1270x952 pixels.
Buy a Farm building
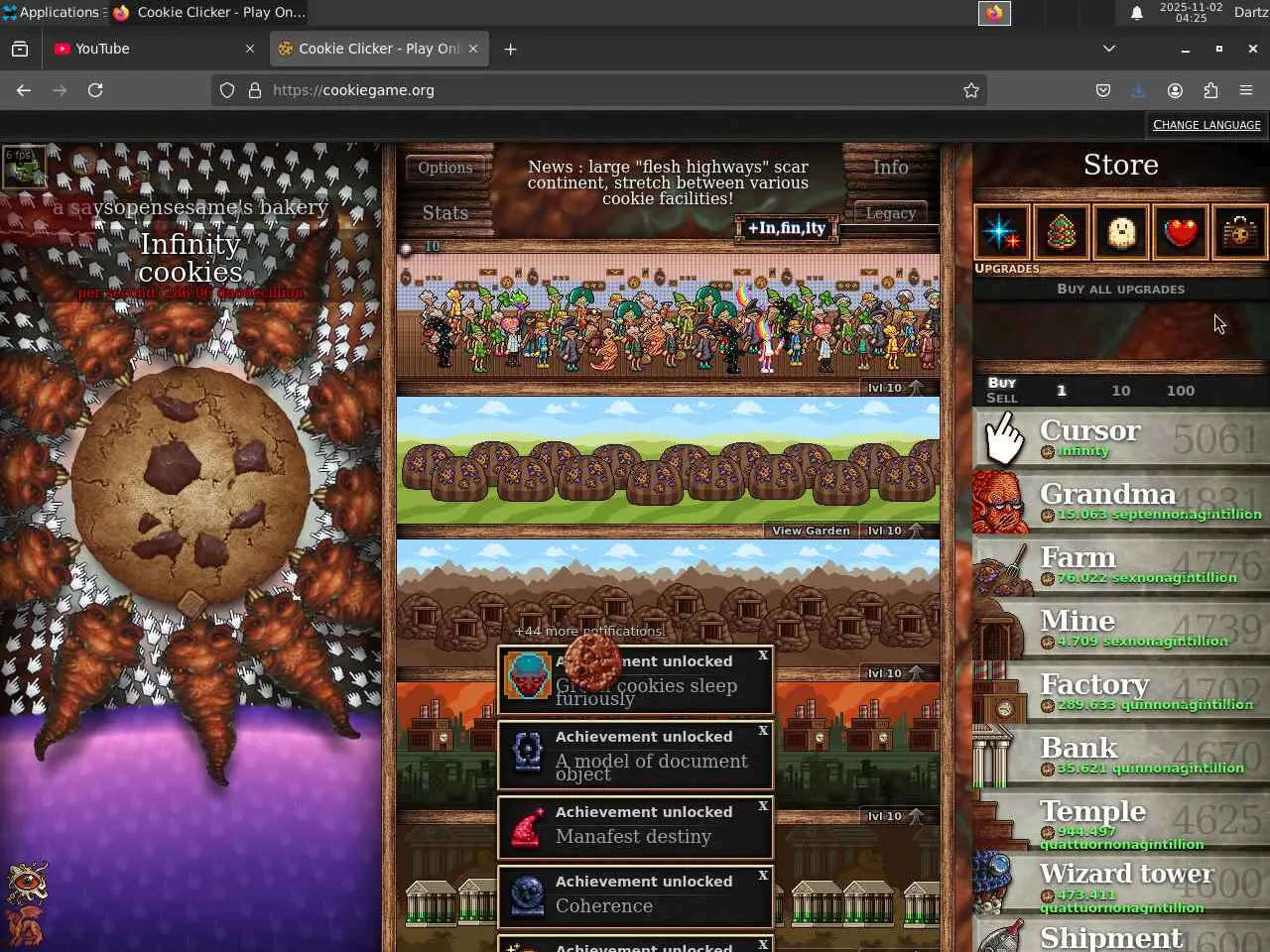[1121, 563]
